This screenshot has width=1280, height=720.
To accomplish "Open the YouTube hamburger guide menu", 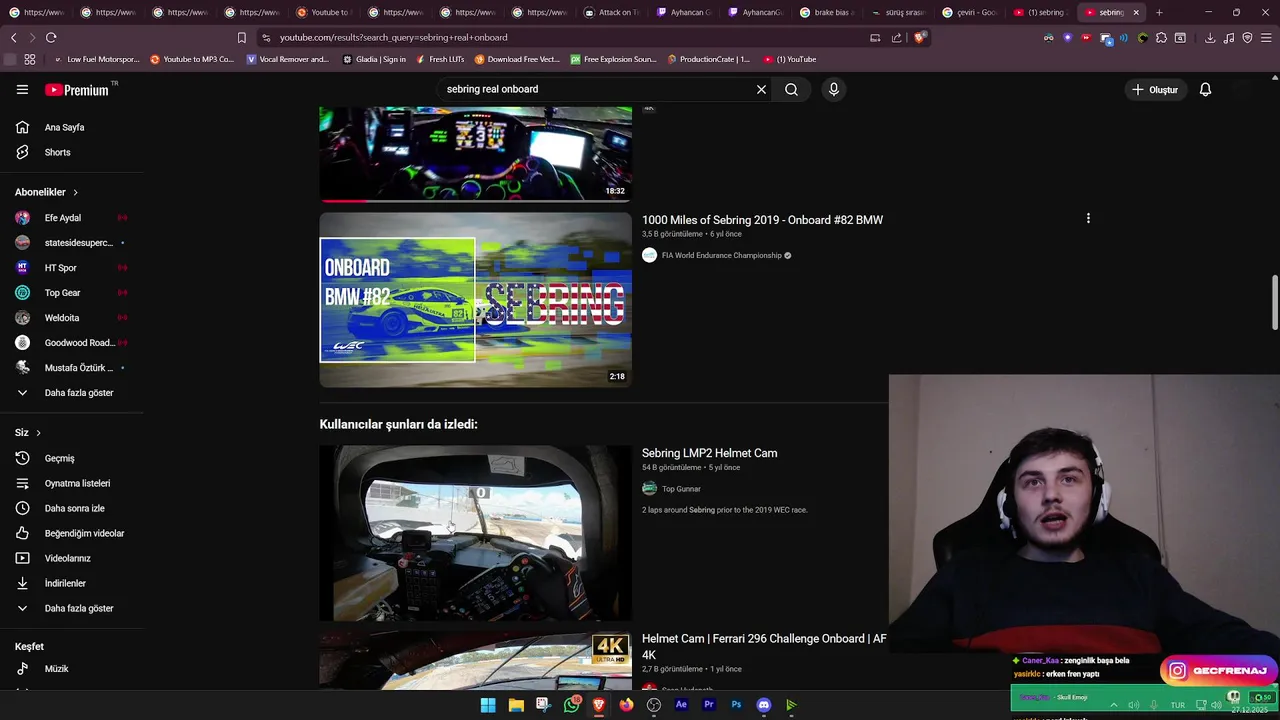I will [22, 89].
